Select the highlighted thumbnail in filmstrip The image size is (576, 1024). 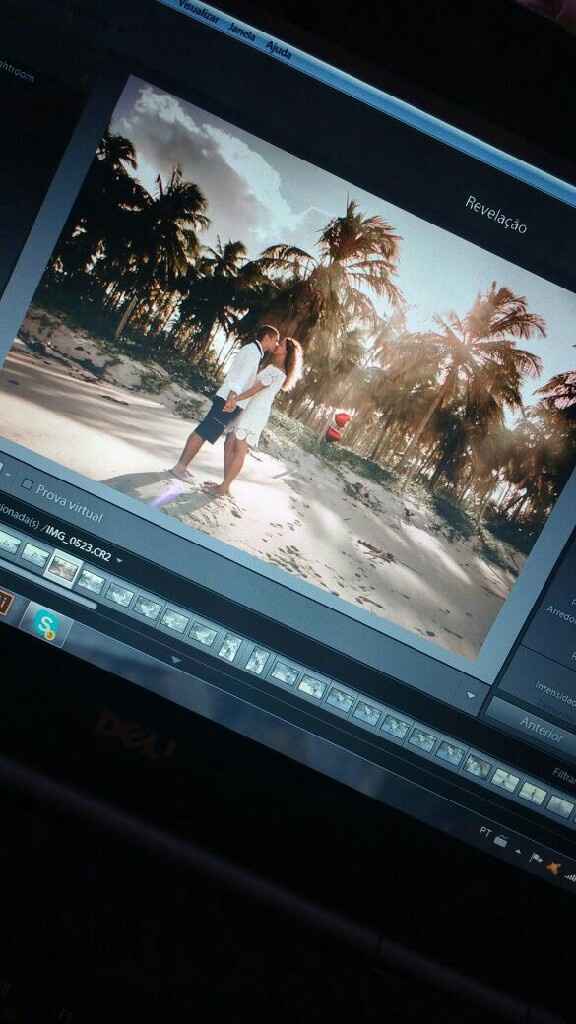(63, 566)
